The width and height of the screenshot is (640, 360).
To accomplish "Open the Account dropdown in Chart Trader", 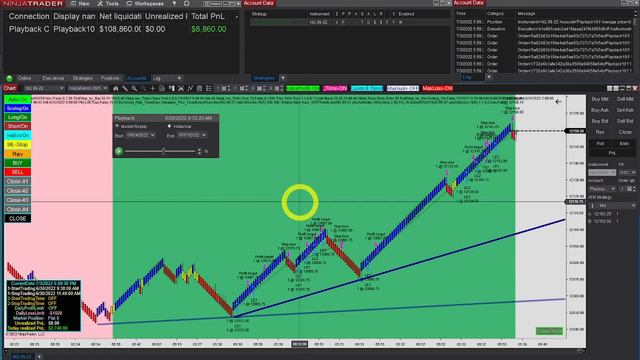I will coord(602,189).
